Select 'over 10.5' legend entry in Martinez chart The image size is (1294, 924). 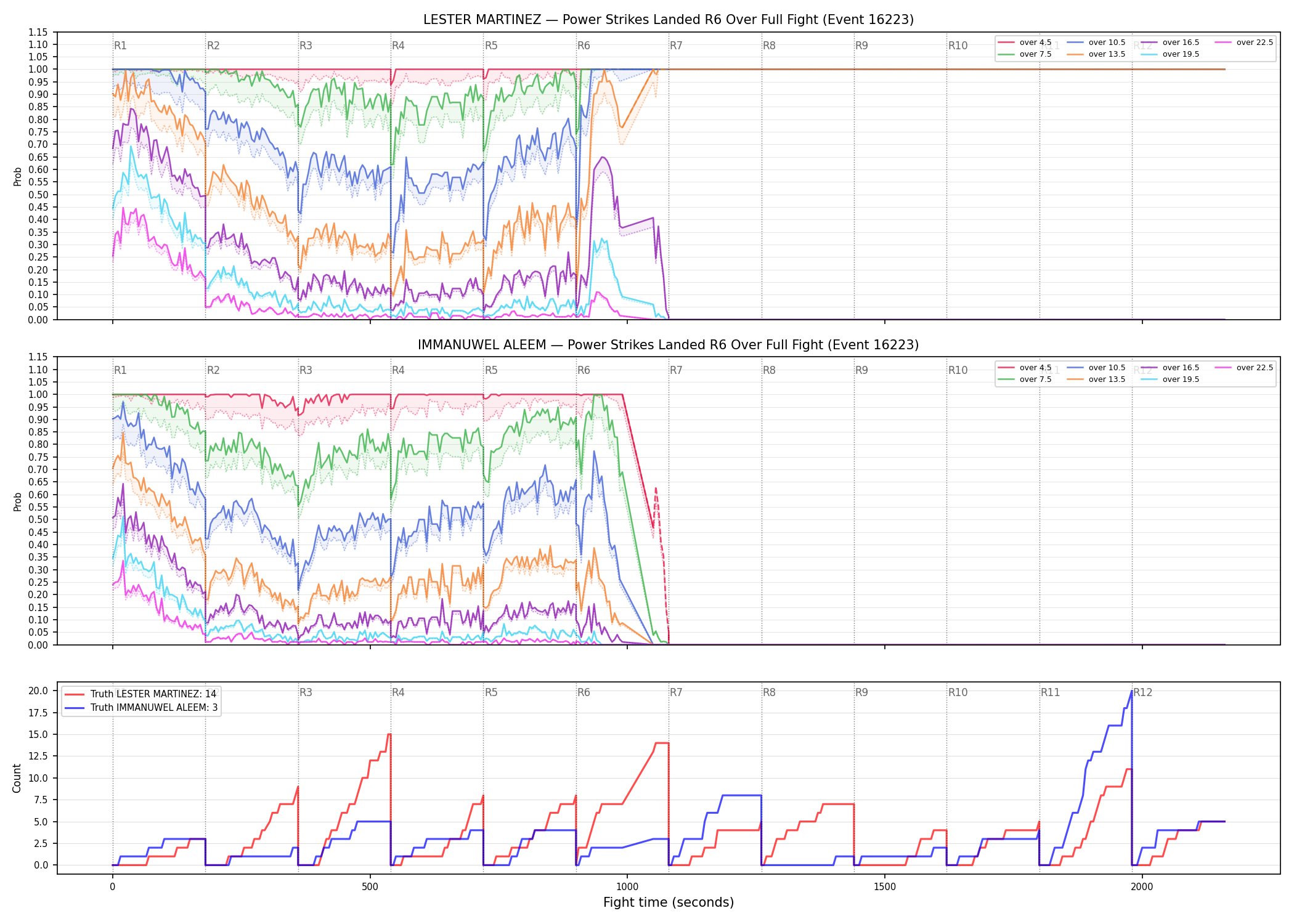[x=1096, y=43]
